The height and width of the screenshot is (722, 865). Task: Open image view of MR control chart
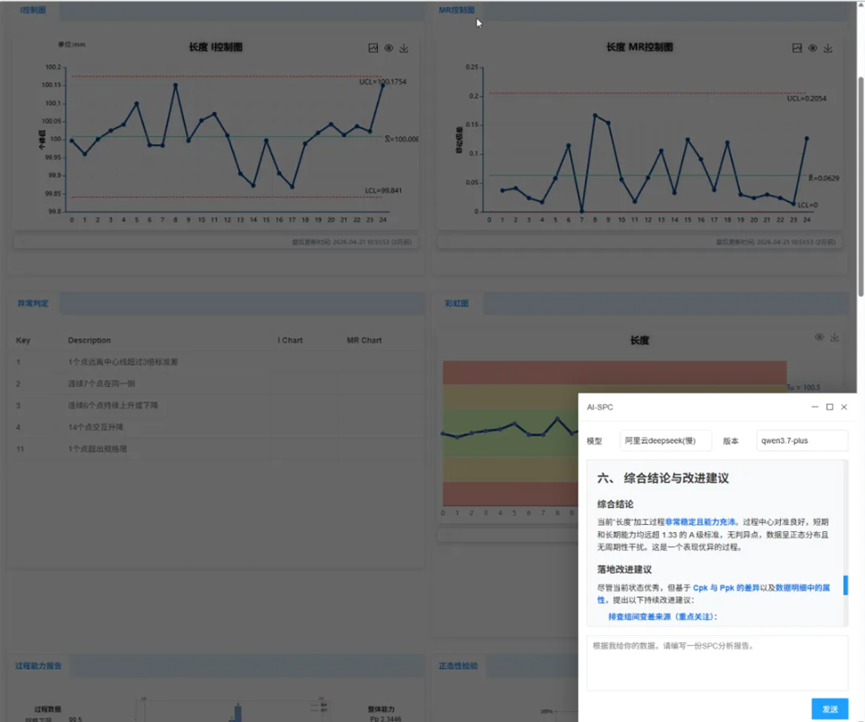pos(797,49)
